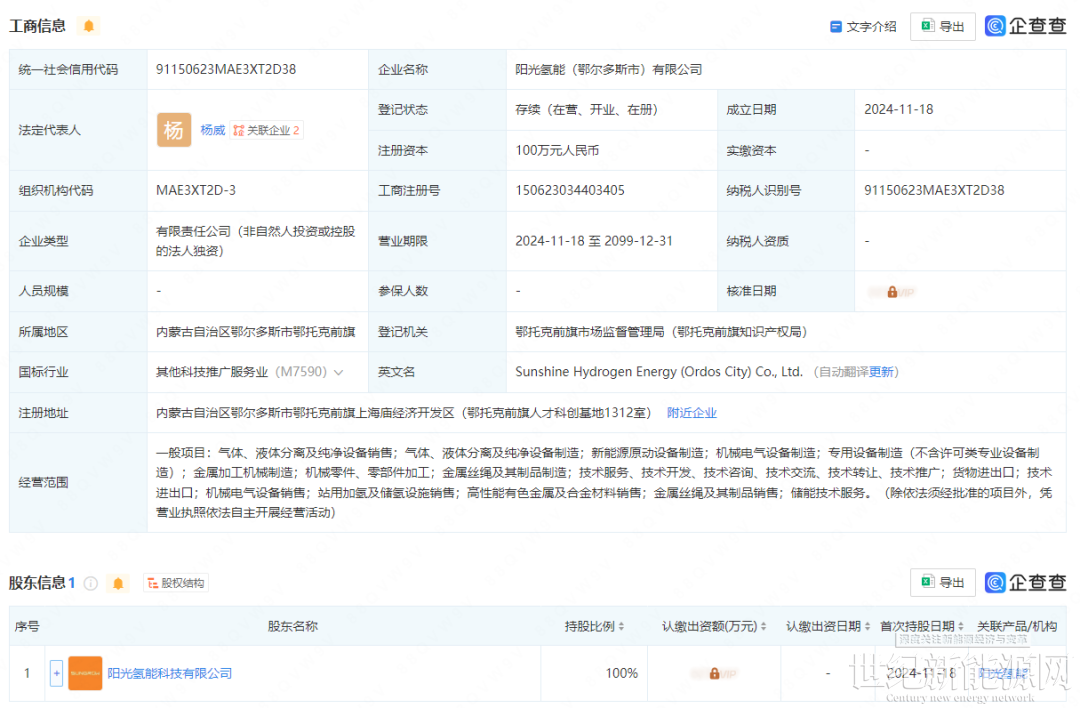The height and width of the screenshot is (708, 1080).
Task: Click the 企查查 logo next to 工商信息 导出
Action: tap(1025, 26)
